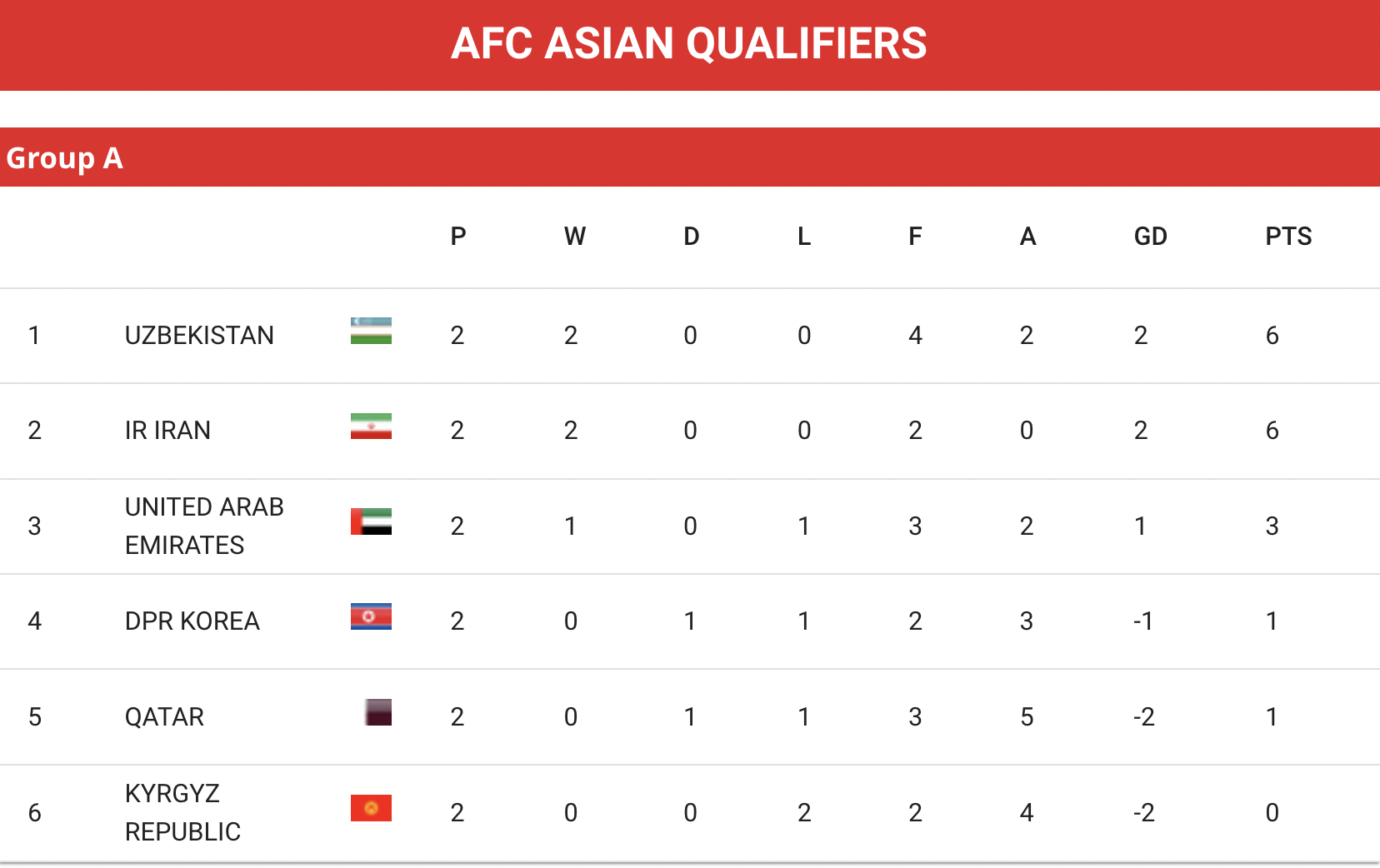Screen dimensions: 1380x868
Task: Open the IR IRAN team link
Action: click(x=167, y=430)
